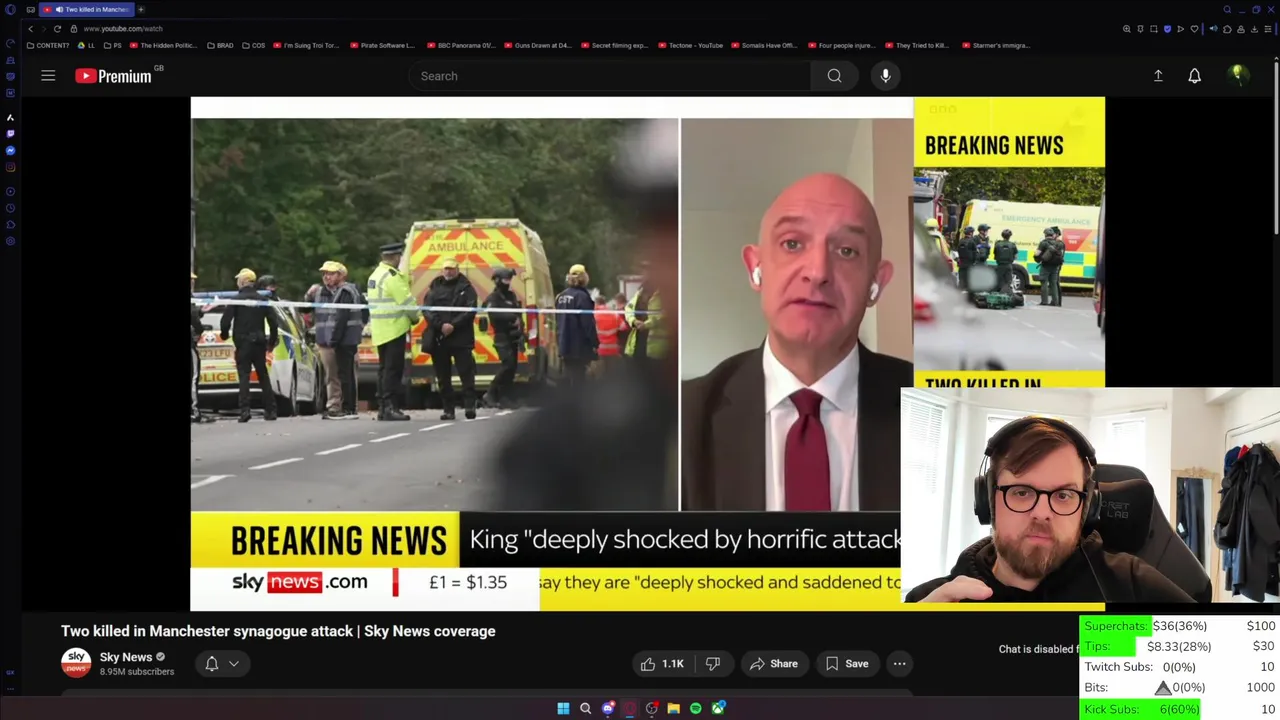1280x720 pixels.
Task: Open Instagram in browser sidebar
Action: coord(10,166)
